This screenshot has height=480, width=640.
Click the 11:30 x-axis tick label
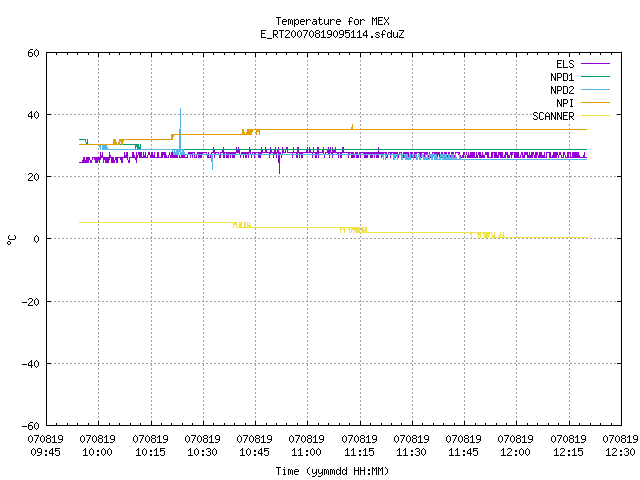[411, 452]
